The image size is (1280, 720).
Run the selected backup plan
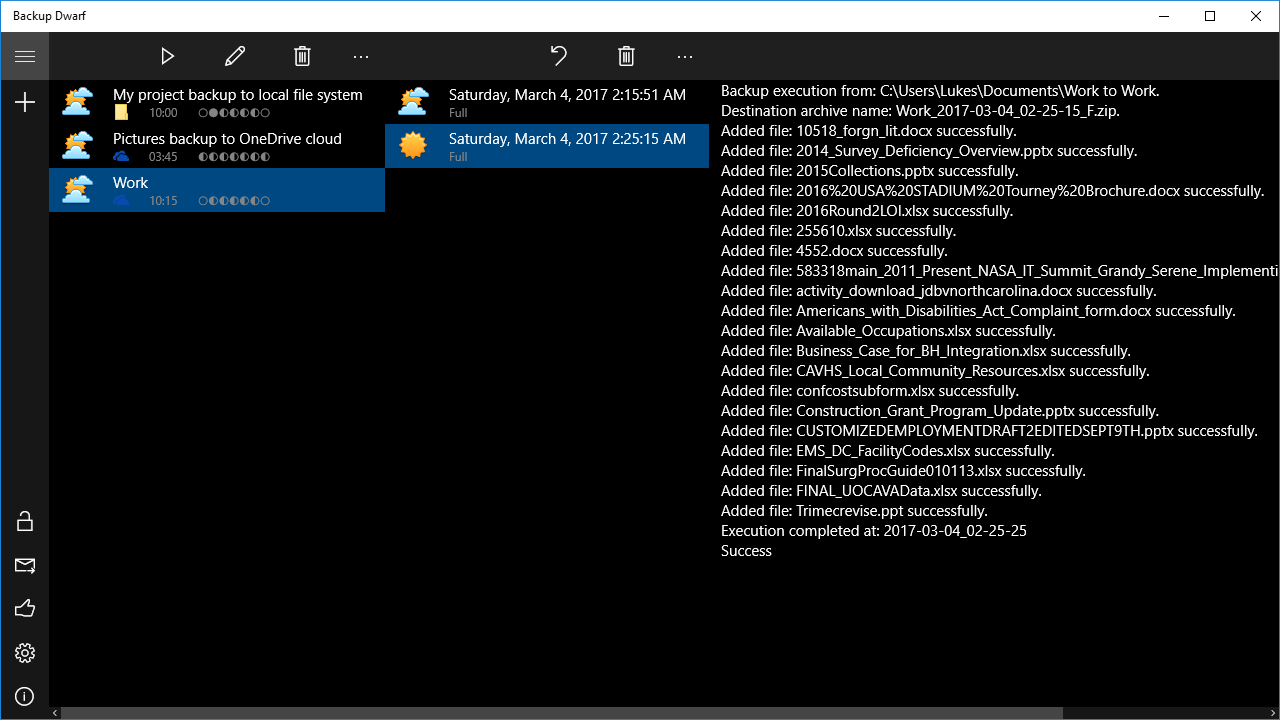(168, 57)
